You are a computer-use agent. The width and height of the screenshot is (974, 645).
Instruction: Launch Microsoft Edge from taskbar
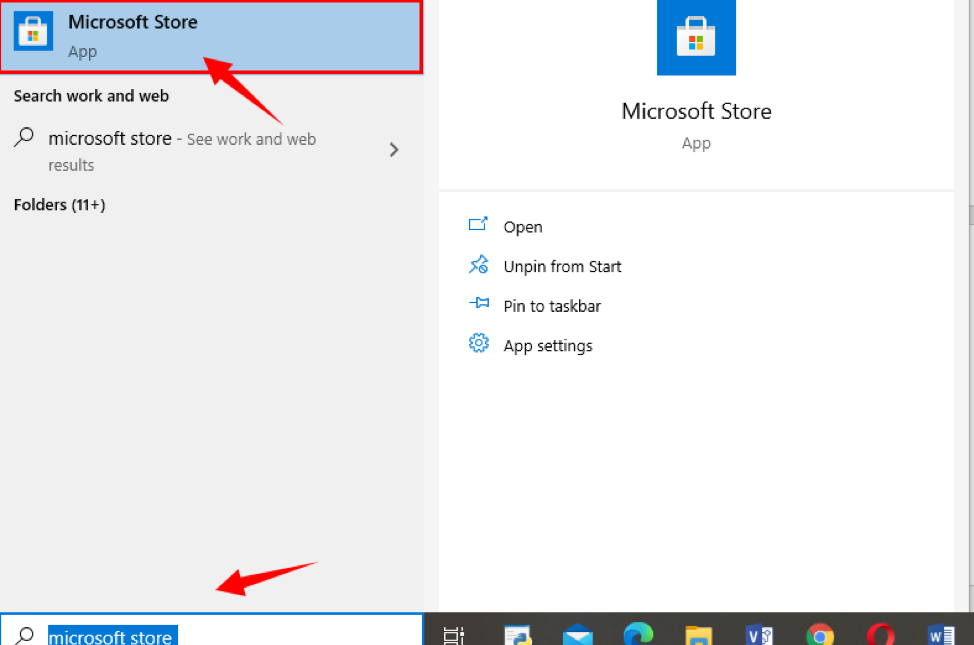tap(638, 634)
